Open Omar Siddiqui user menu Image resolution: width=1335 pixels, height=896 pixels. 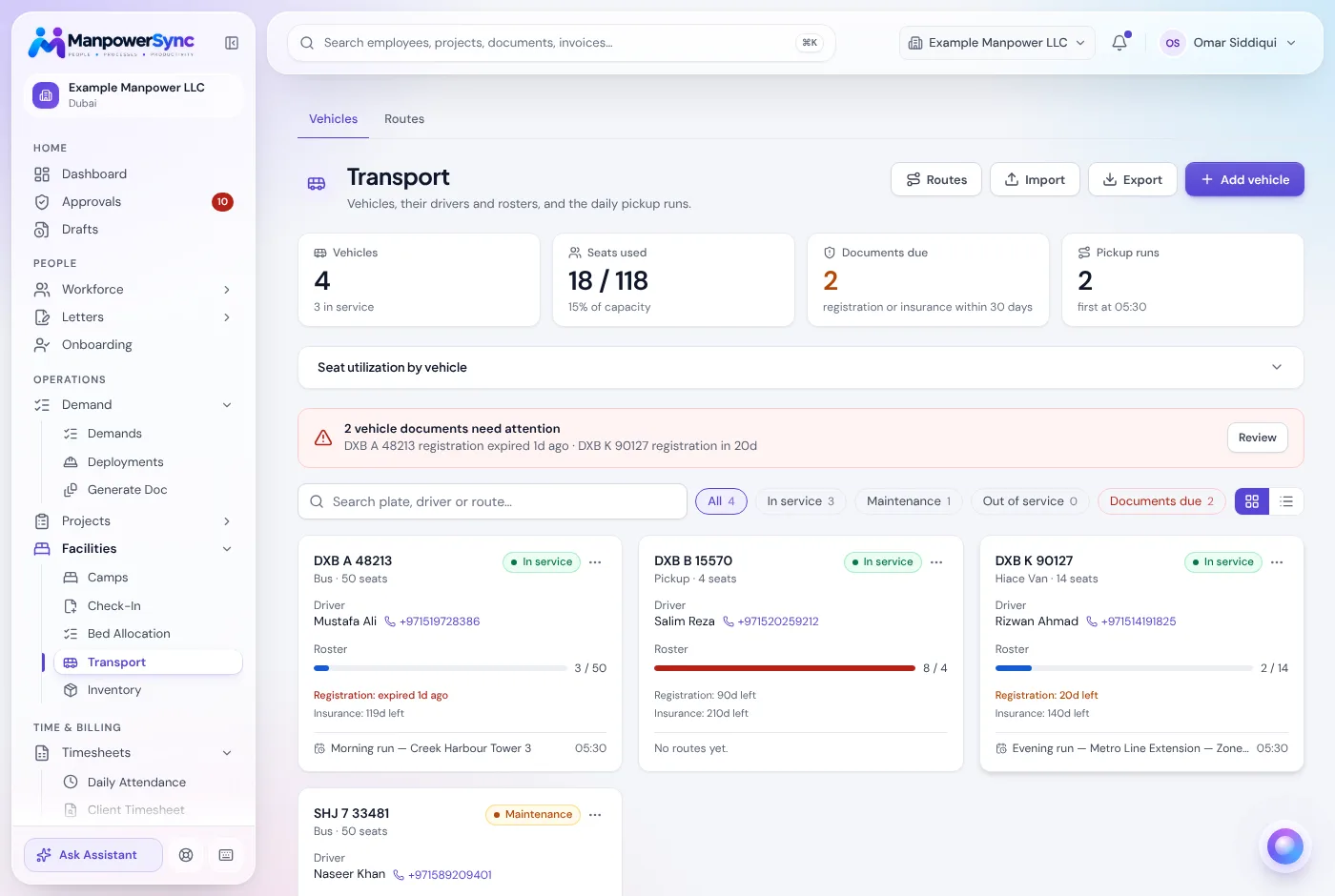click(1228, 43)
